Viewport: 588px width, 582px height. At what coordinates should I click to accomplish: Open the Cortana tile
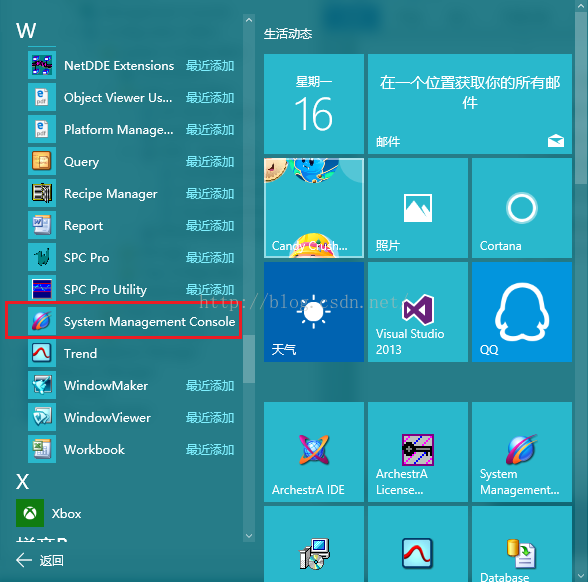[522, 208]
